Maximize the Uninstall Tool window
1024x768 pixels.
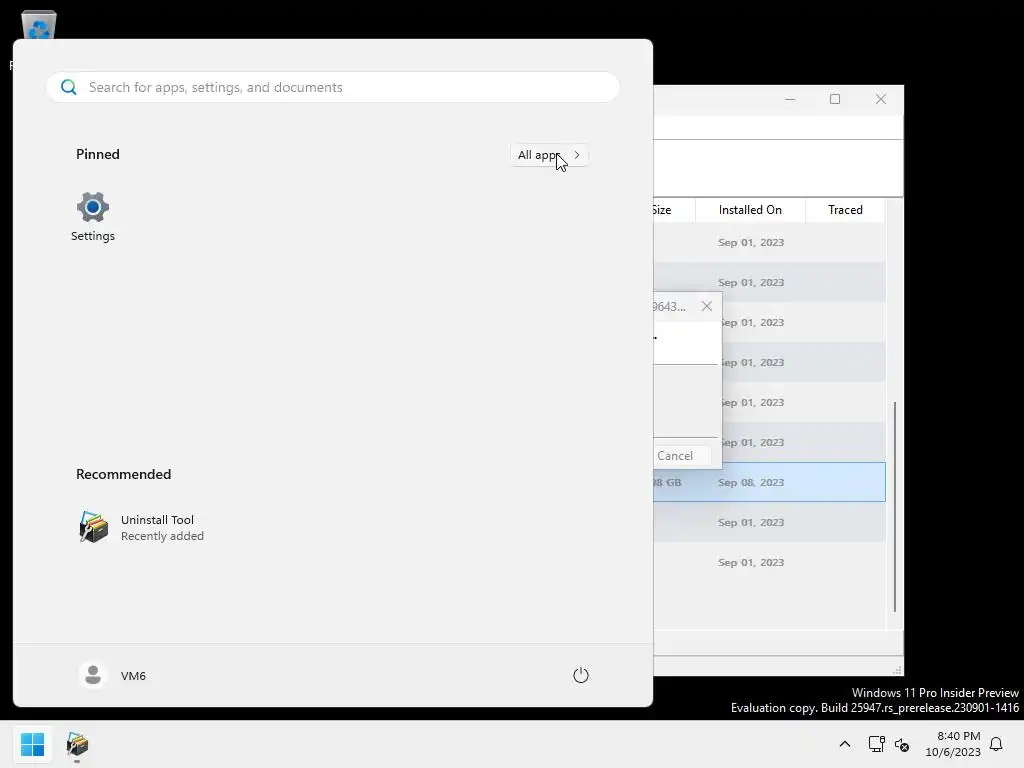tap(835, 99)
